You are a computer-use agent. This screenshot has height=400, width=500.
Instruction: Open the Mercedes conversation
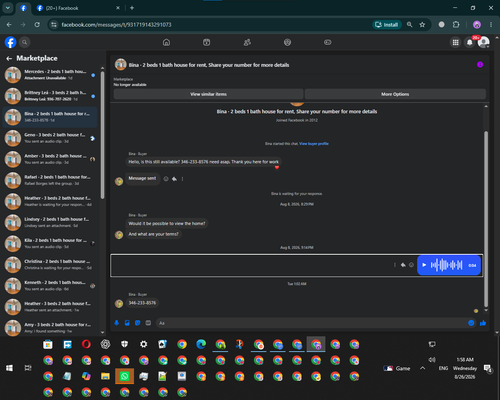[50, 75]
